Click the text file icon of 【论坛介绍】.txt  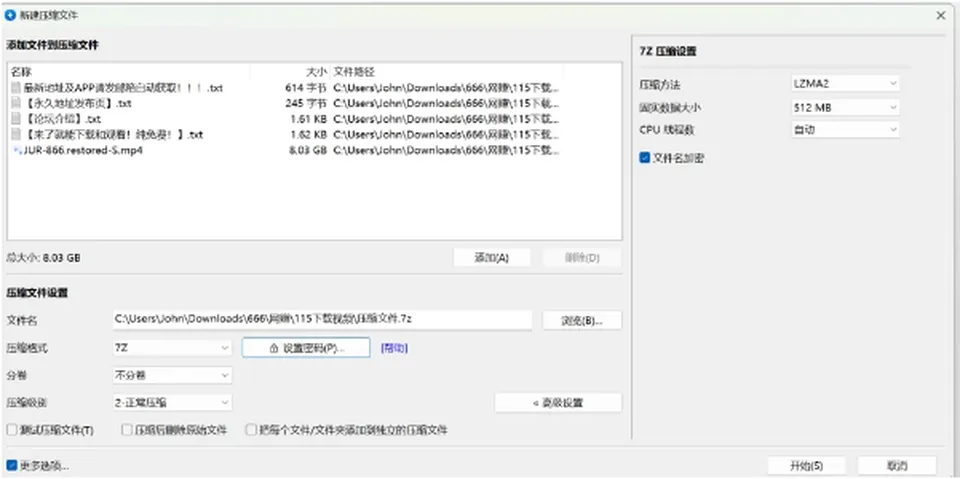17,119
